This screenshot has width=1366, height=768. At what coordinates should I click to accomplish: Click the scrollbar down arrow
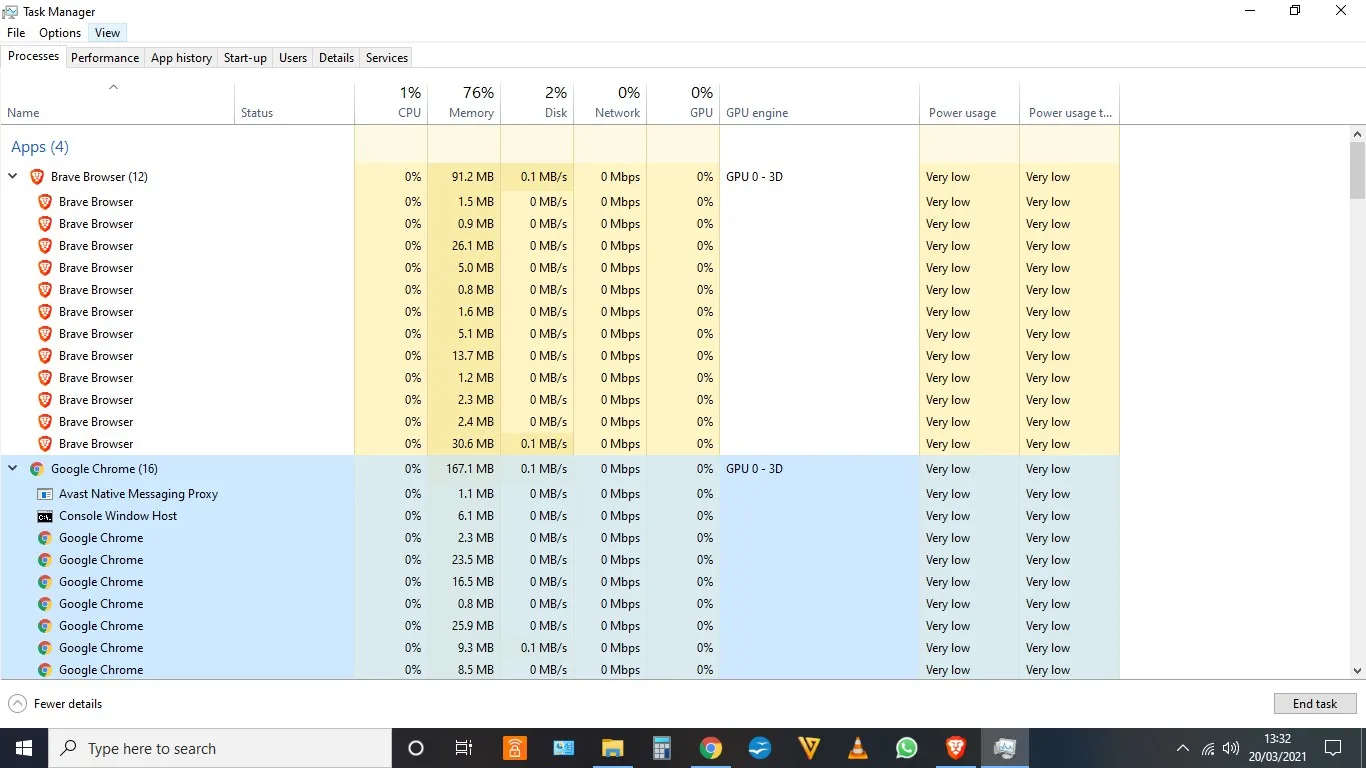point(1357,671)
